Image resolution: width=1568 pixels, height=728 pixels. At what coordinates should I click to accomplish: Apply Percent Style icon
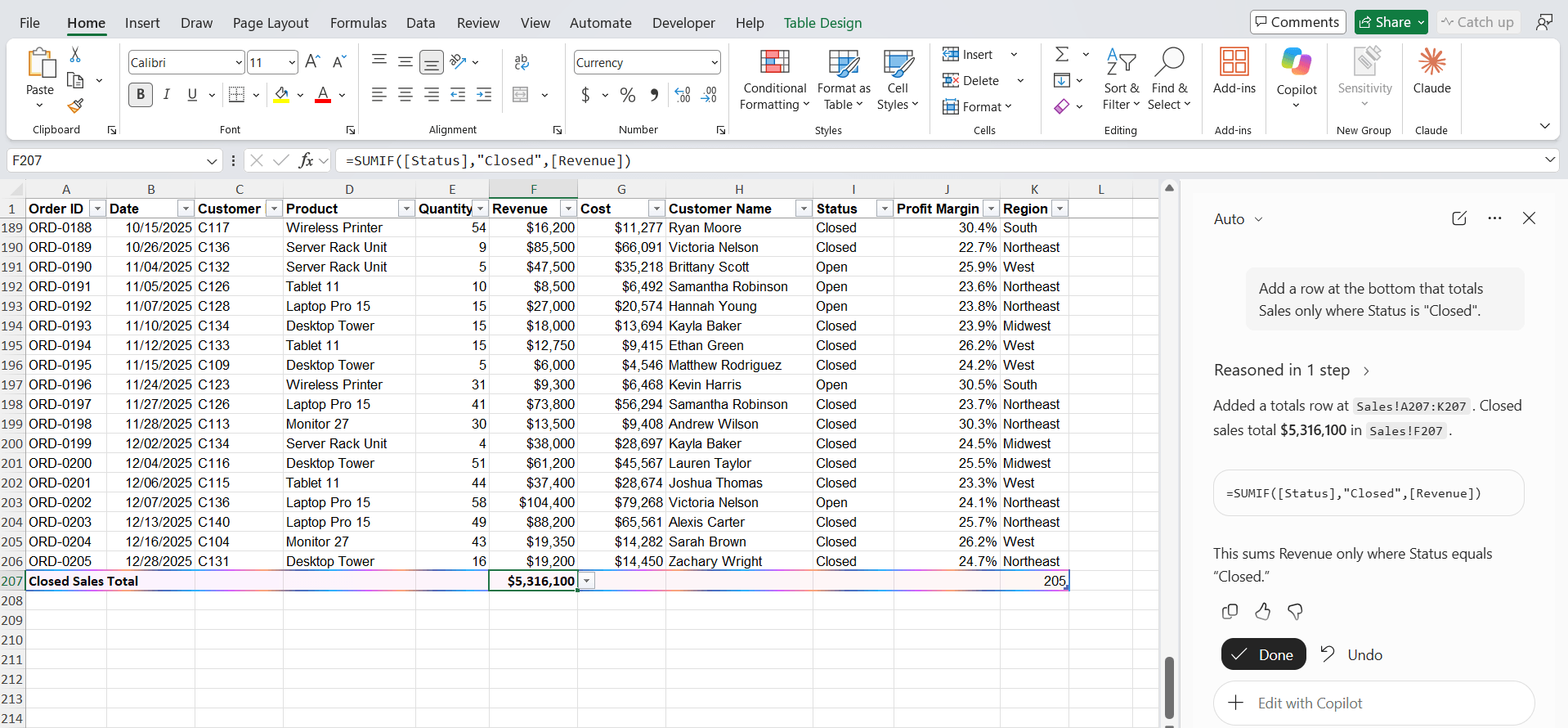[x=627, y=95]
